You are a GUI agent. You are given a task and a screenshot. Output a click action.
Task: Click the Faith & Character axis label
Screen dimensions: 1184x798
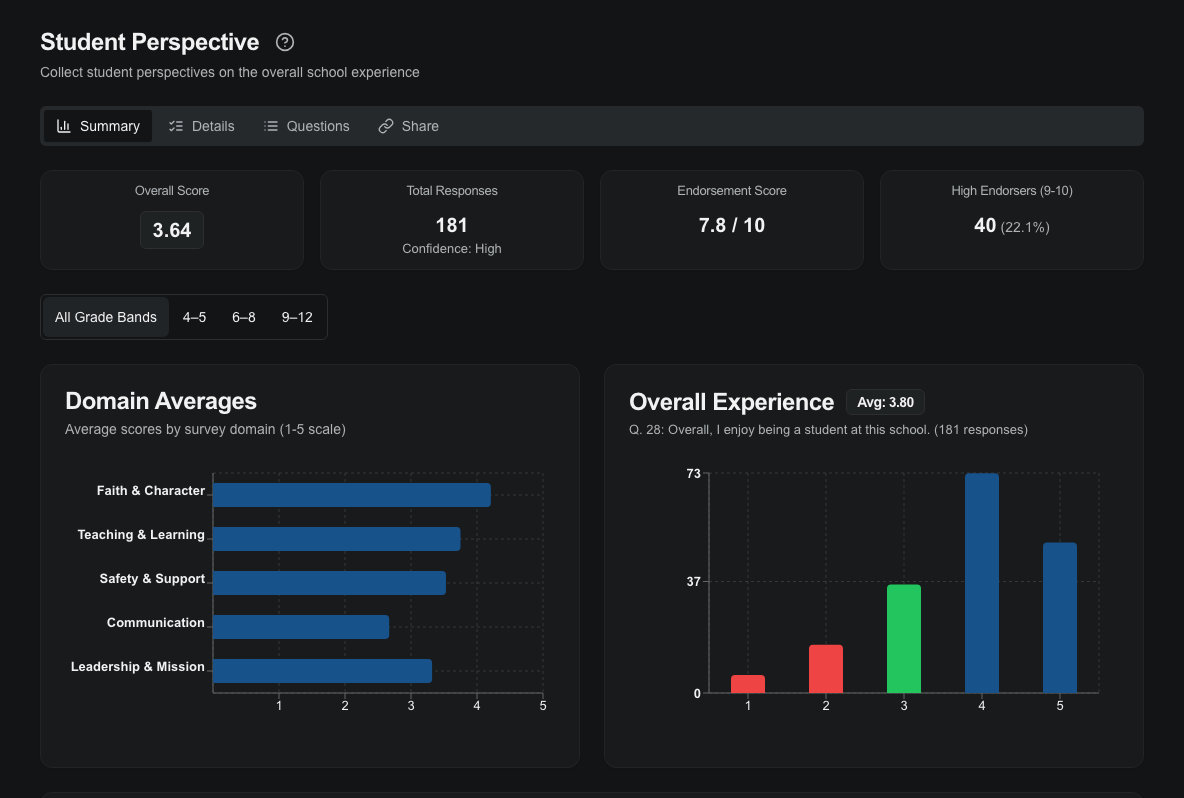pos(151,491)
